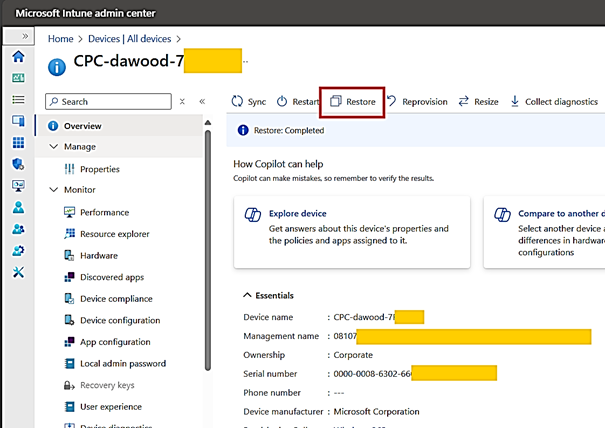Open Dashboard icon in left rail

18,78
